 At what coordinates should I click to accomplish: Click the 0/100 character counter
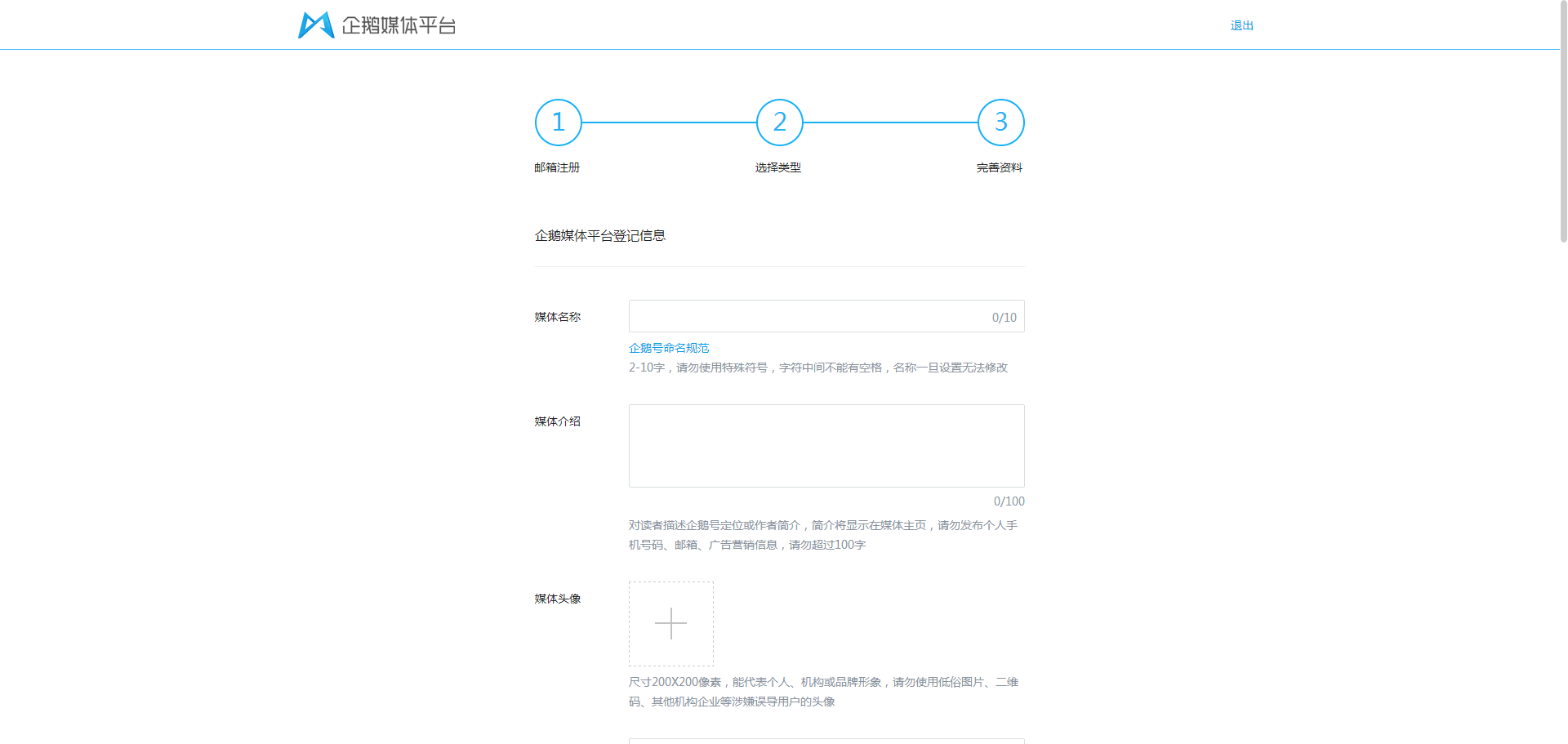tap(1008, 501)
